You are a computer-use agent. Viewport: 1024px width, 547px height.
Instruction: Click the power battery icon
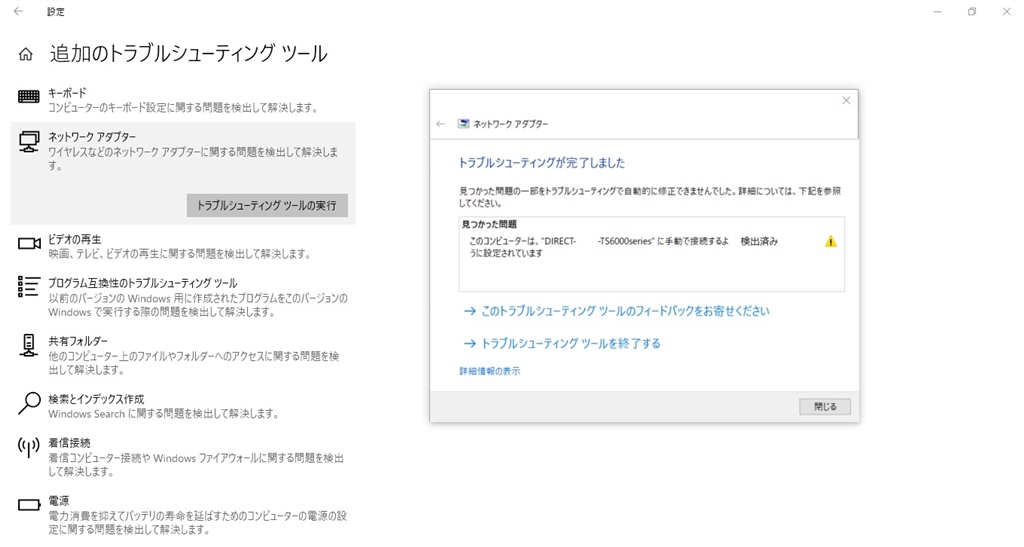point(29,505)
